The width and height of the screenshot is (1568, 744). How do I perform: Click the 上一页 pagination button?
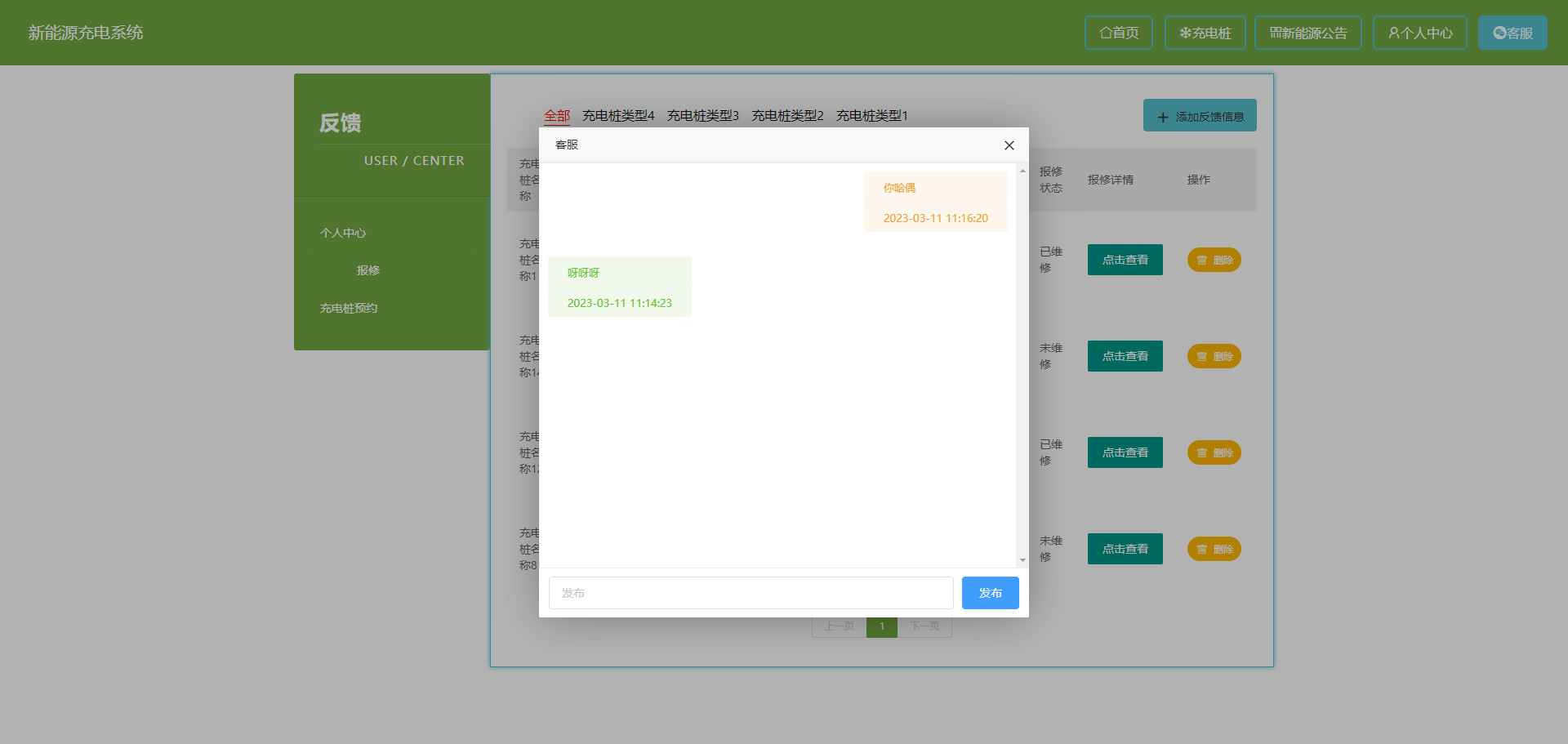(x=839, y=626)
